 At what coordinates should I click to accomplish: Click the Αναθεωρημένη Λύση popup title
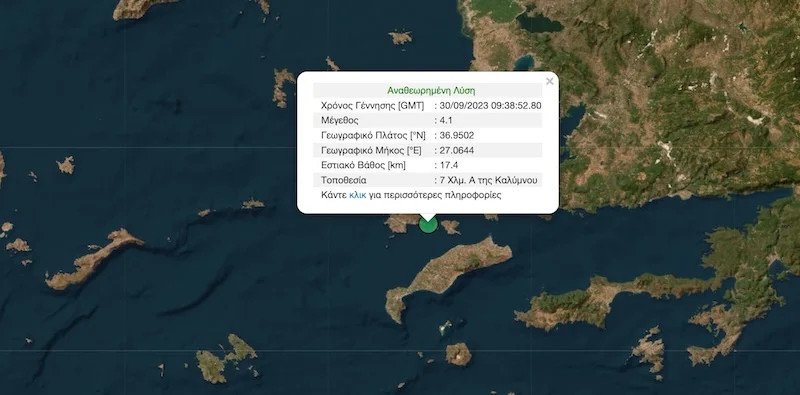tap(431, 91)
